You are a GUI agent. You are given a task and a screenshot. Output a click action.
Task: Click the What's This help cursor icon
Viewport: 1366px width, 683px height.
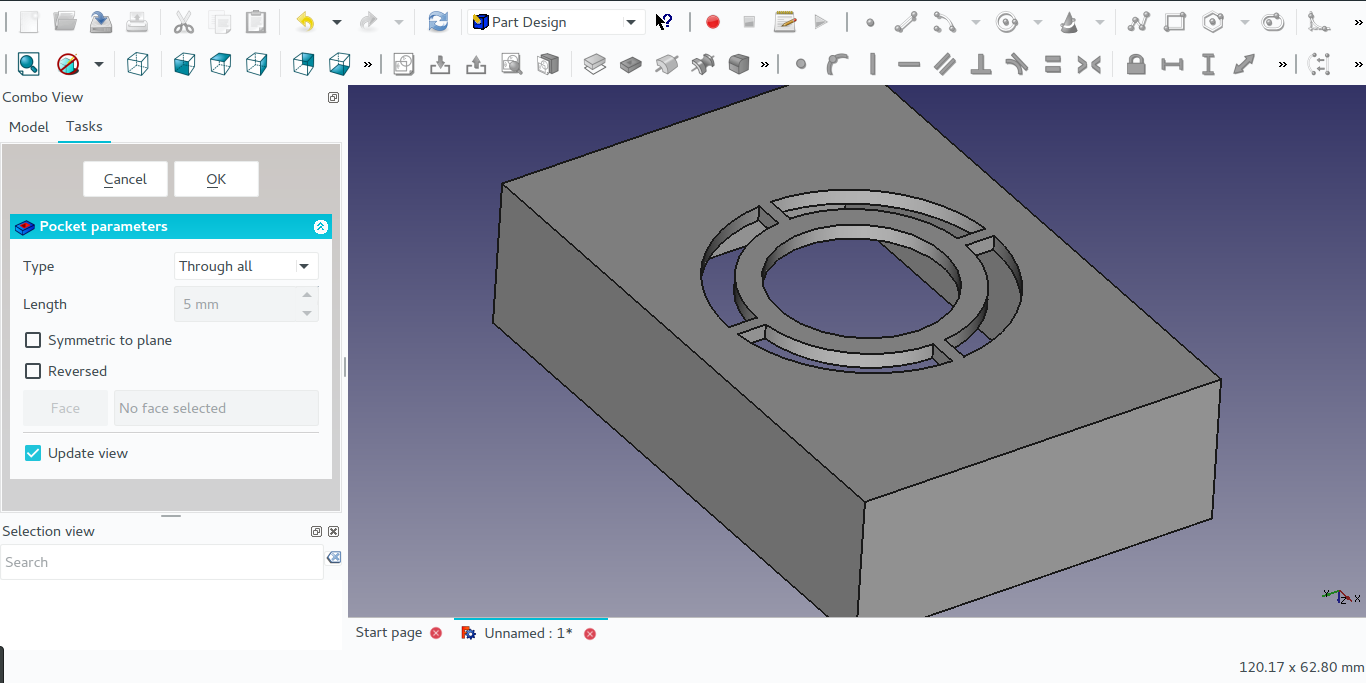point(664,22)
